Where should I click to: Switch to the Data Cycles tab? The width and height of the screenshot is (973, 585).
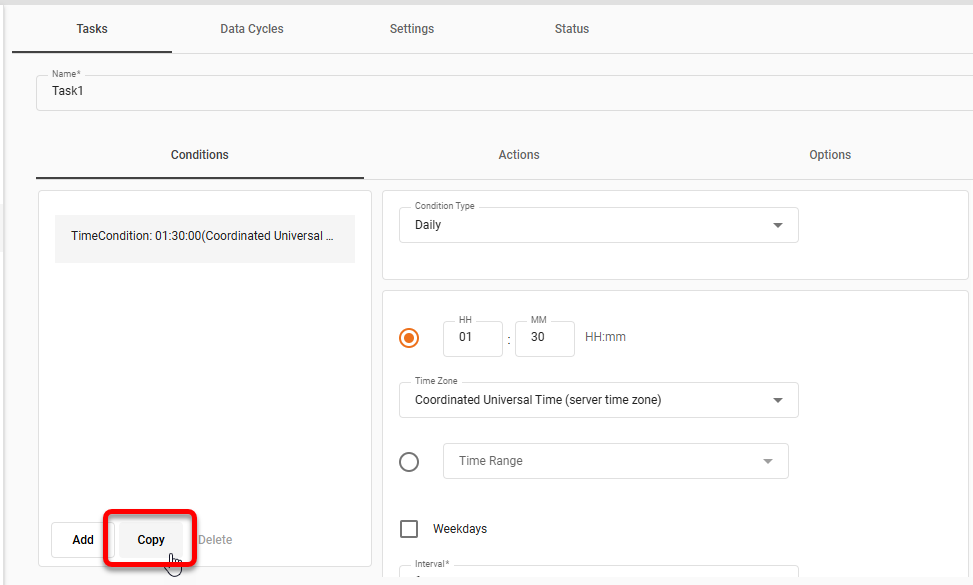pyautogui.click(x=252, y=29)
